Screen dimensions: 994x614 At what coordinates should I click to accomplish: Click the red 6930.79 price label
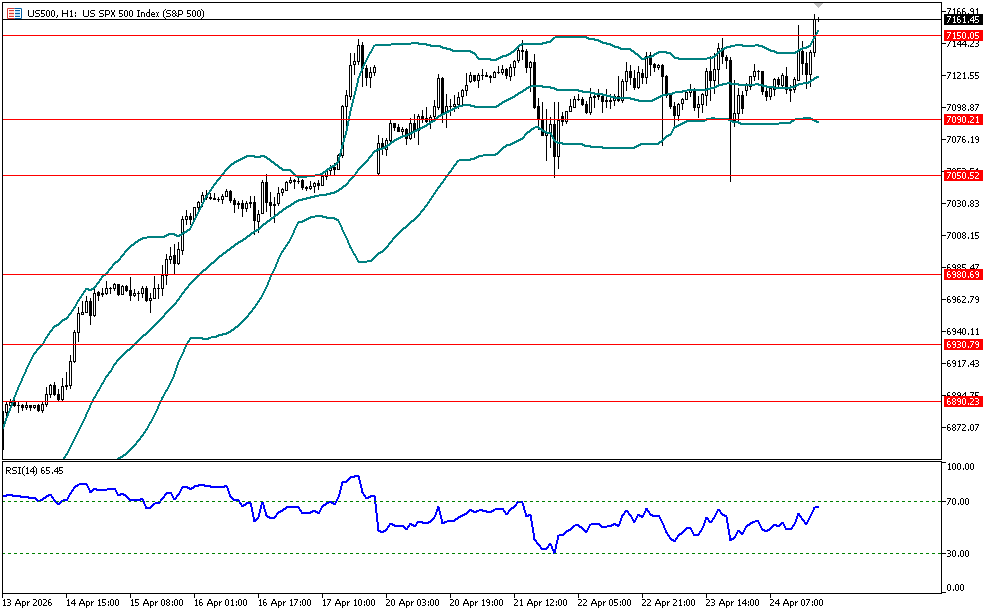pos(961,344)
